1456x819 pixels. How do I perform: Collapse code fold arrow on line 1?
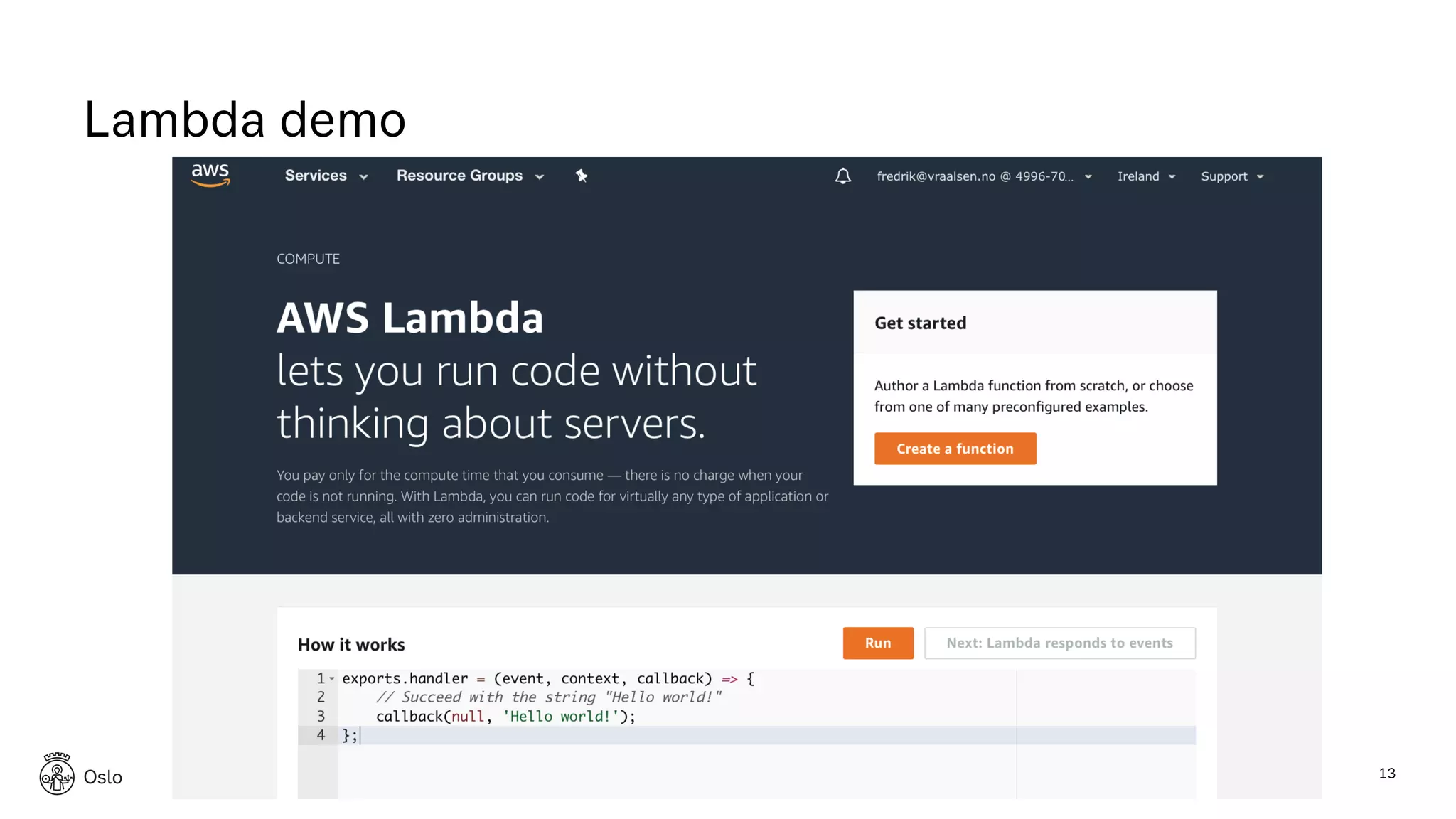pyautogui.click(x=332, y=678)
